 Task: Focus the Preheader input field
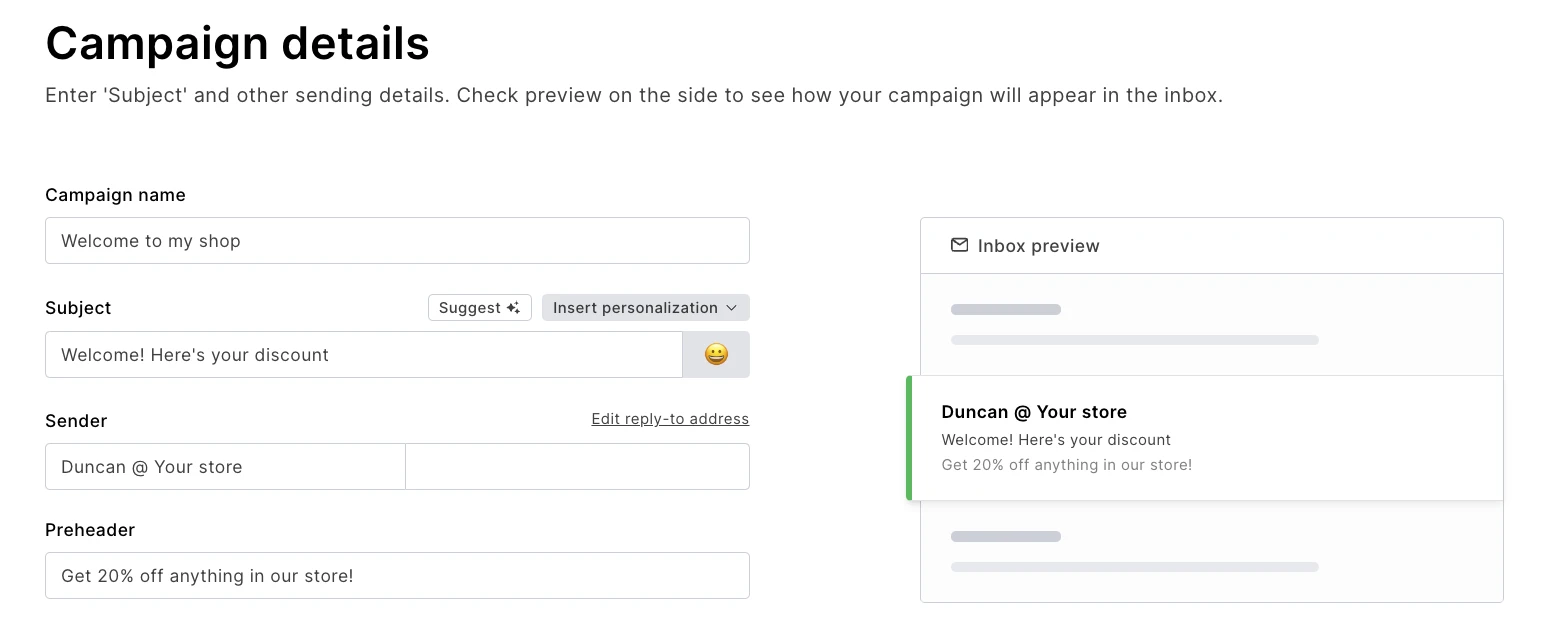tap(397, 576)
